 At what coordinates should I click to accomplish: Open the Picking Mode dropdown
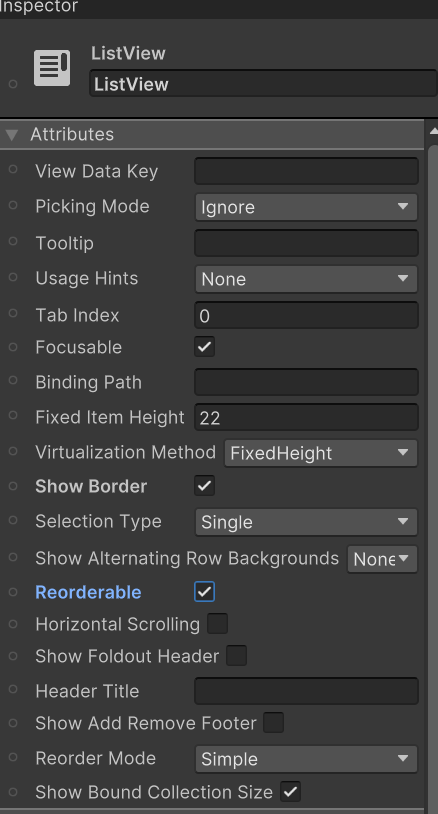pos(306,207)
